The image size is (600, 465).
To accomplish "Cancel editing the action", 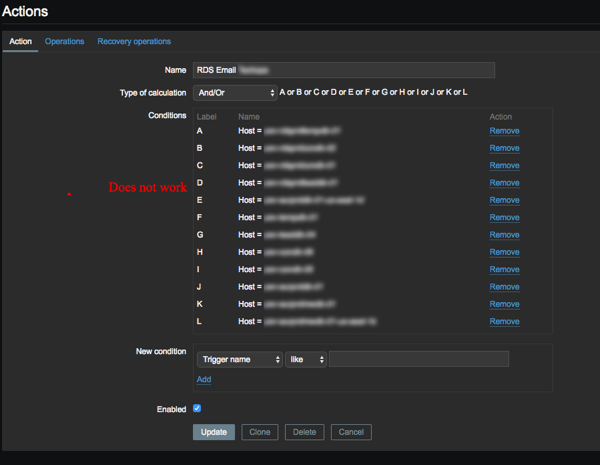I will [351, 432].
